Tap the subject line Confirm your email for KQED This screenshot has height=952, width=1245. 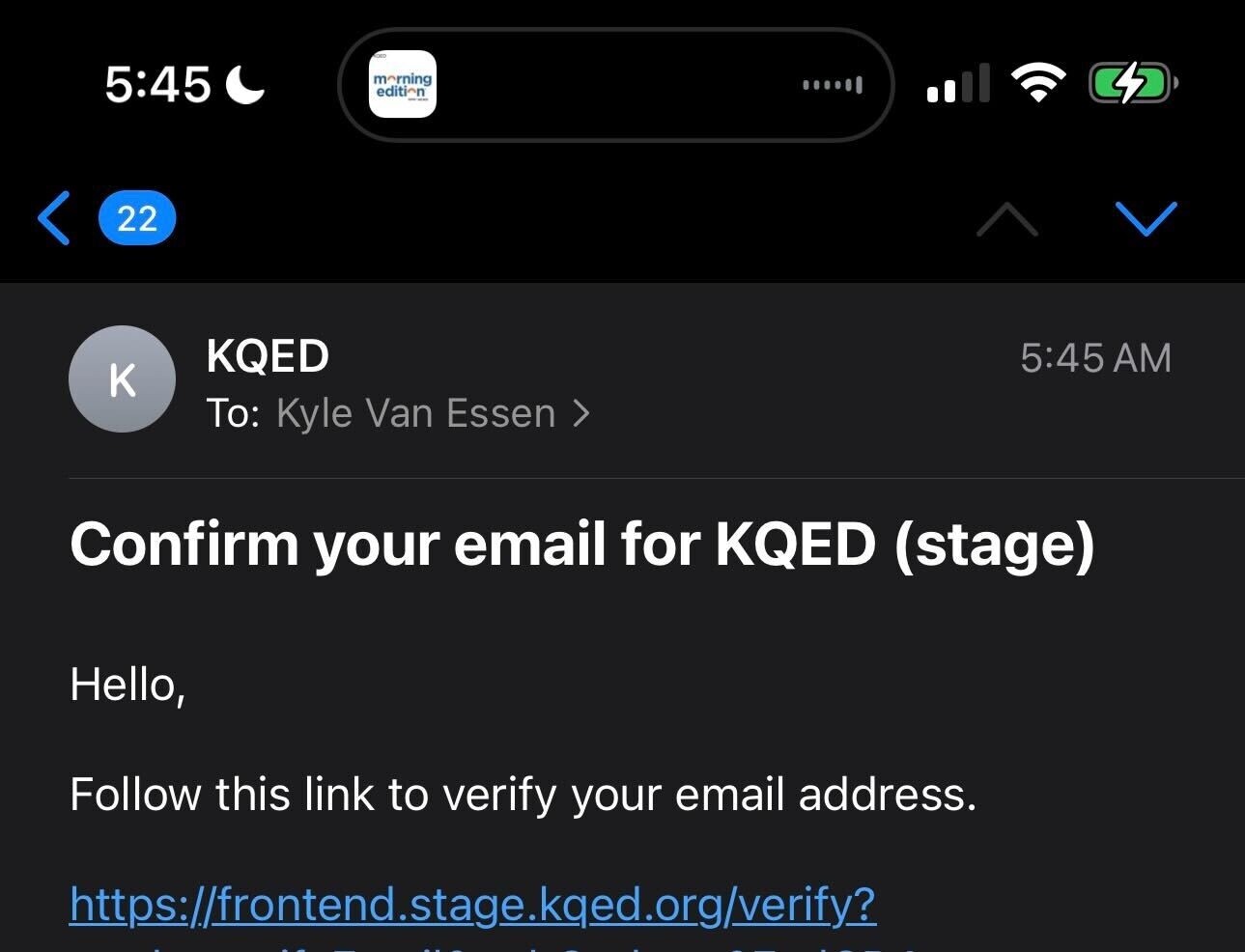point(582,545)
